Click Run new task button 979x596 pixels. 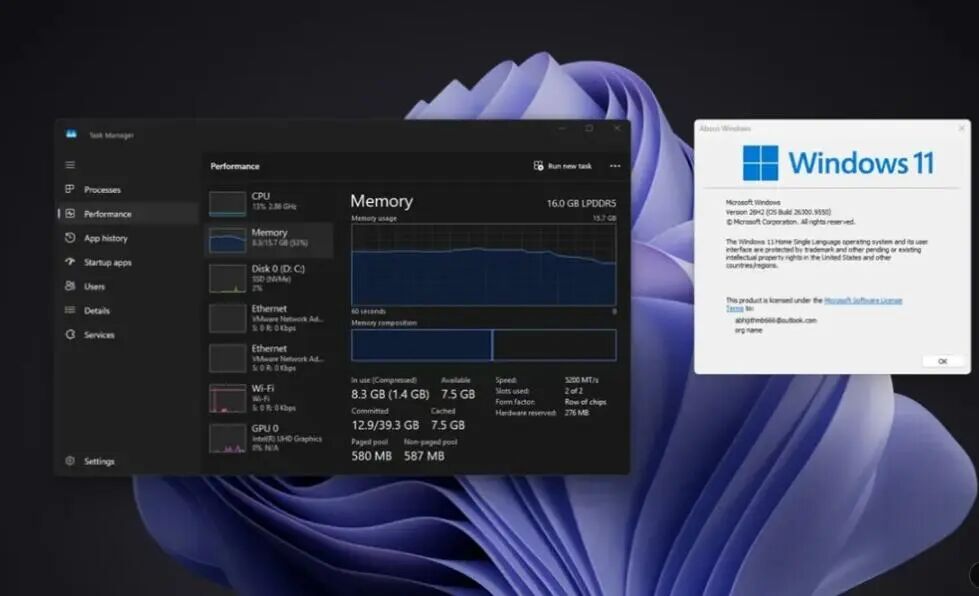563,166
